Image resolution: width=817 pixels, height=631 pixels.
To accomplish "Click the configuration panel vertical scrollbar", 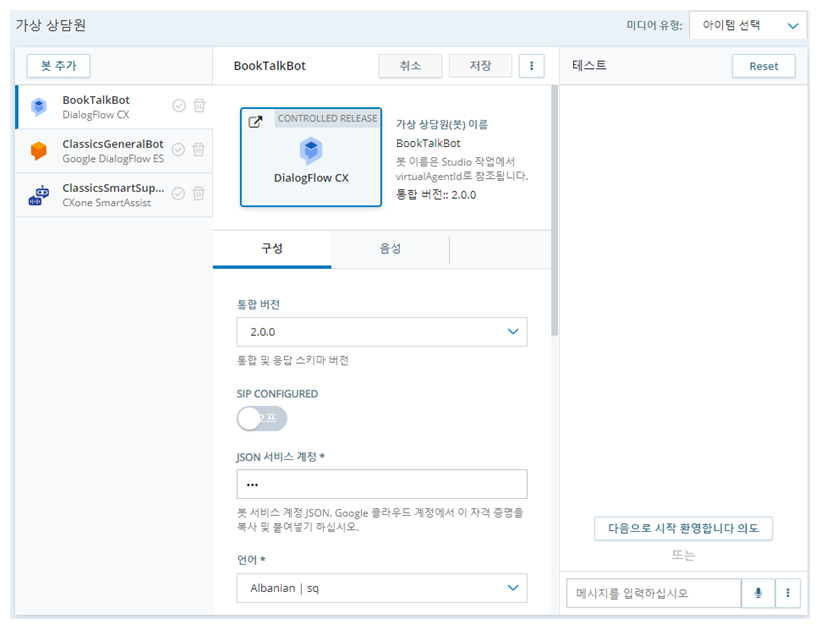I will (554, 211).
